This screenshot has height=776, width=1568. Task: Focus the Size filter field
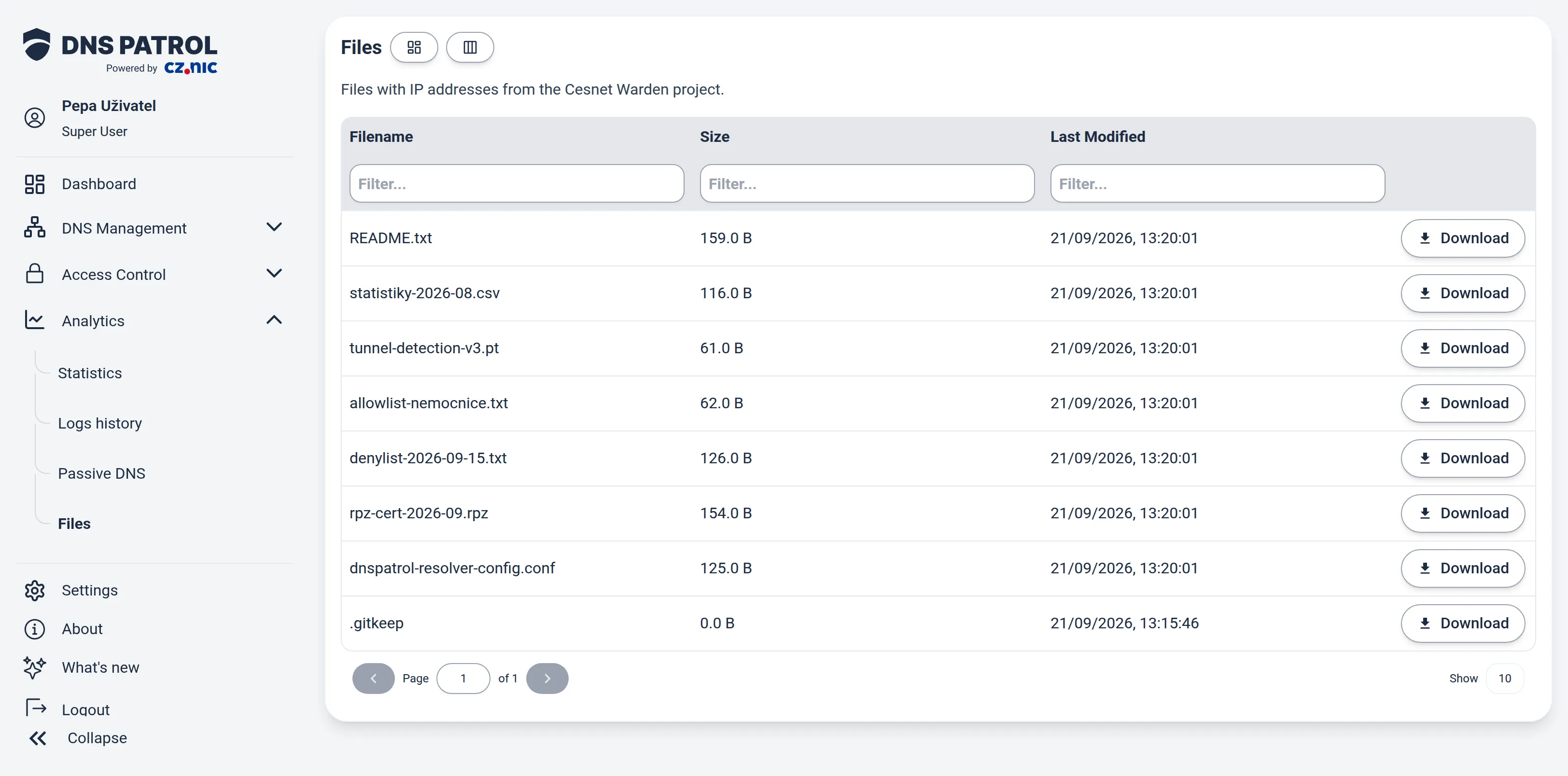pos(868,183)
